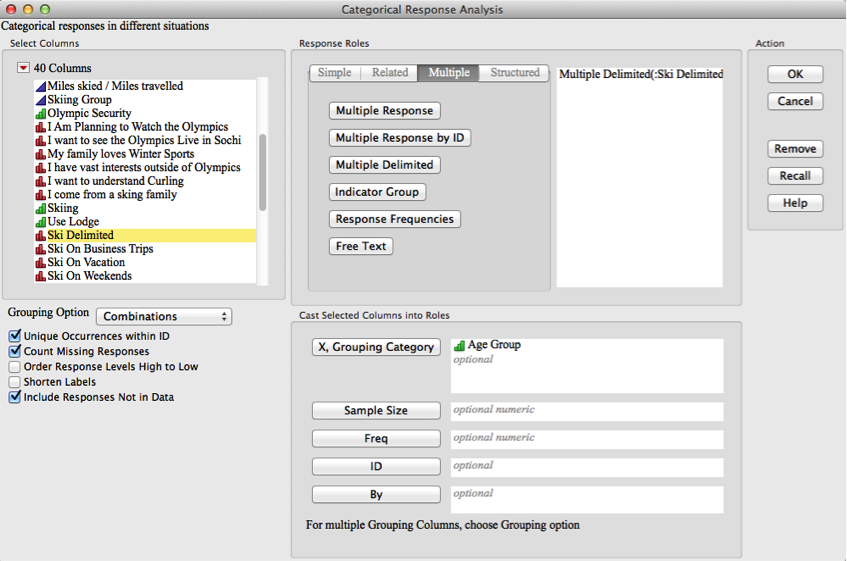Screen dimensions: 847x561
Task: Click the Response Frequencies button
Action: [x=395, y=219]
